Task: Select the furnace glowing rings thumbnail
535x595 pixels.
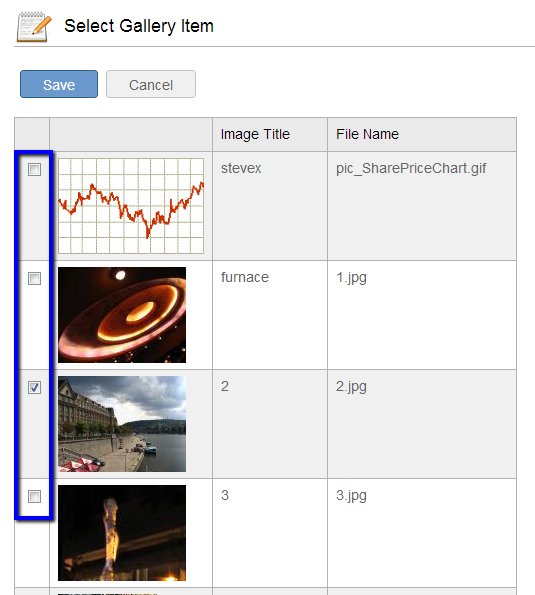Action: point(122,315)
